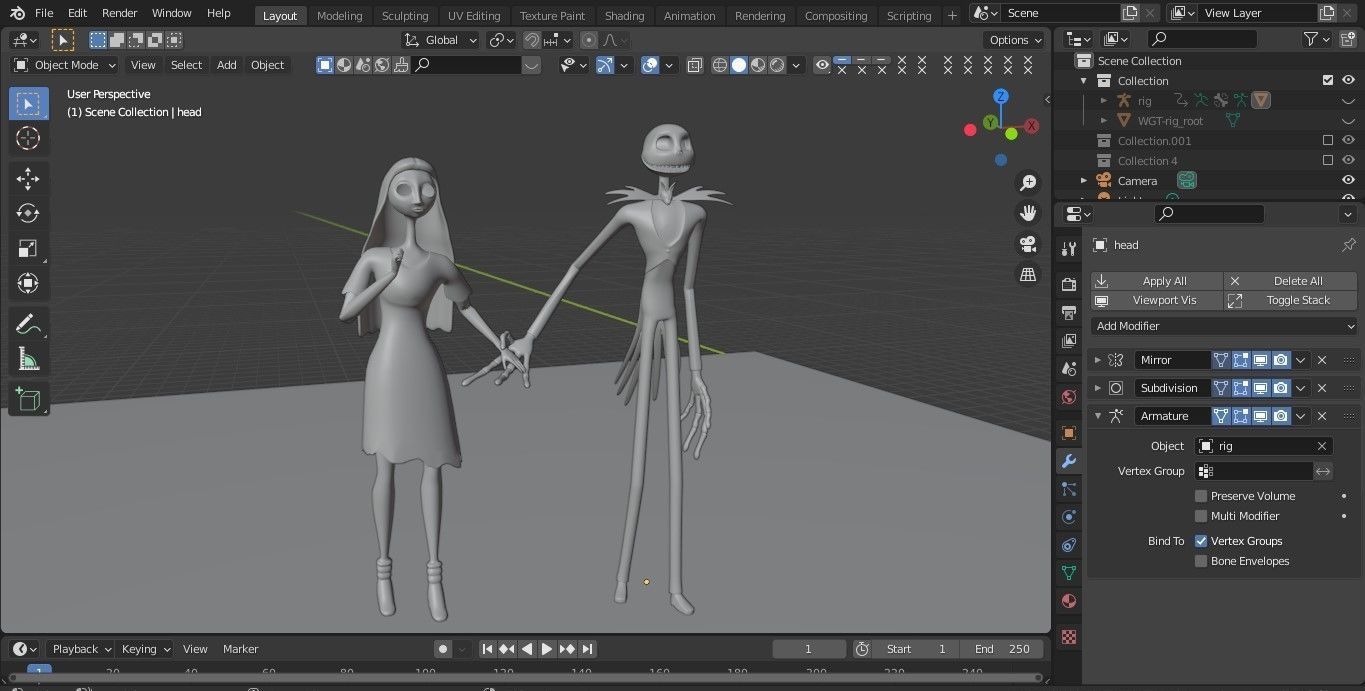Image resolution: width=1365 pixels, height=691 pixels.
Task: Click the Blender logo icon
Action: [x=16, y=13]
